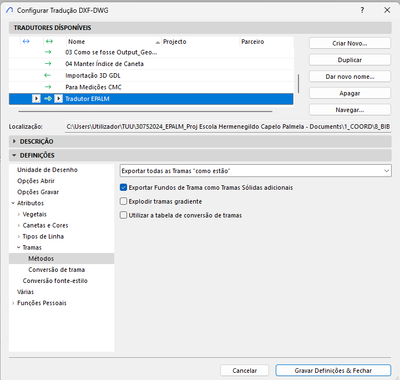Click the Apagar button
The width and height of the screenshot is (400, 380).
(x=350, y=93)
